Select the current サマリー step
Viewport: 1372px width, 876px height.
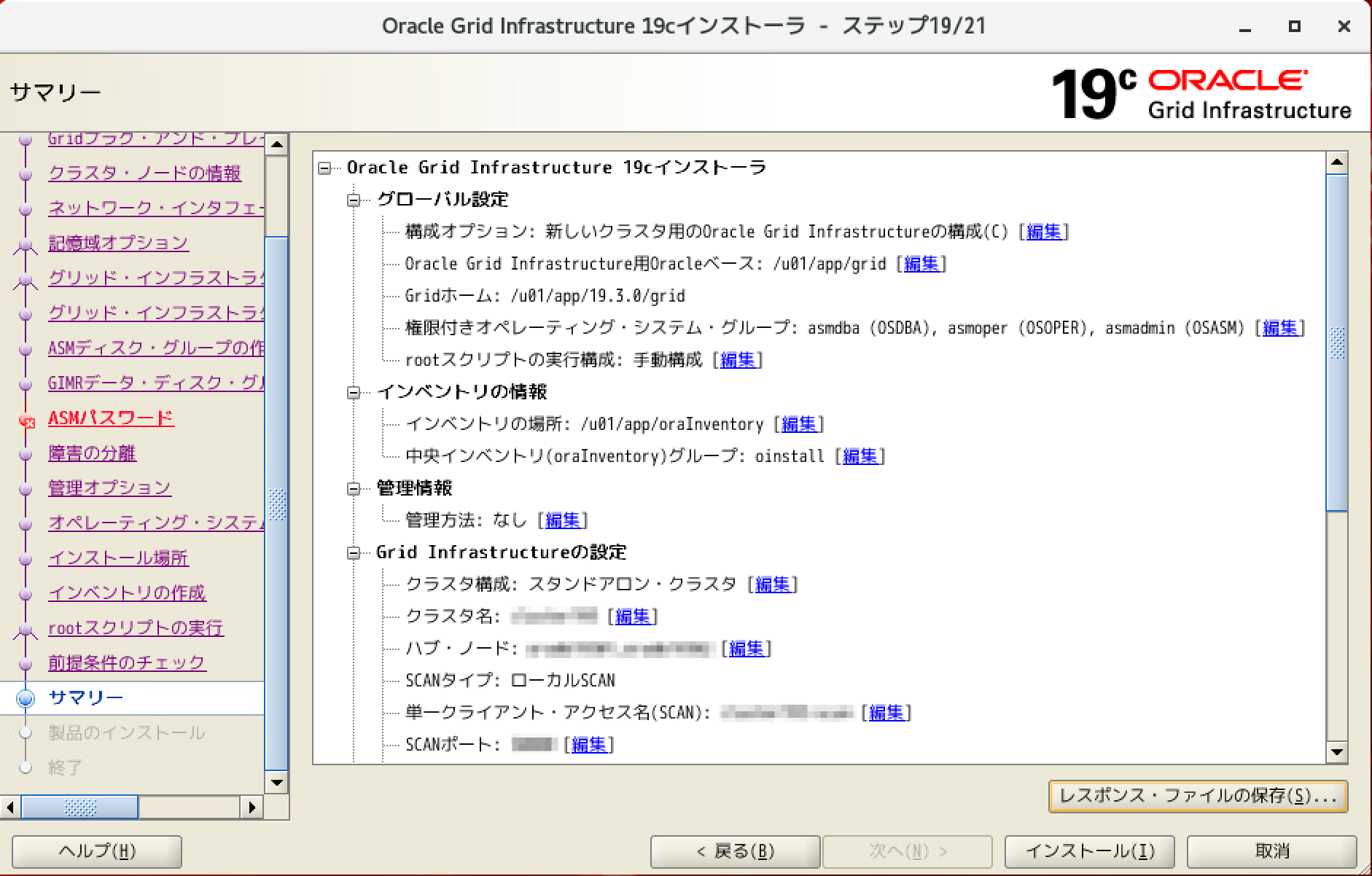point(86,698)
